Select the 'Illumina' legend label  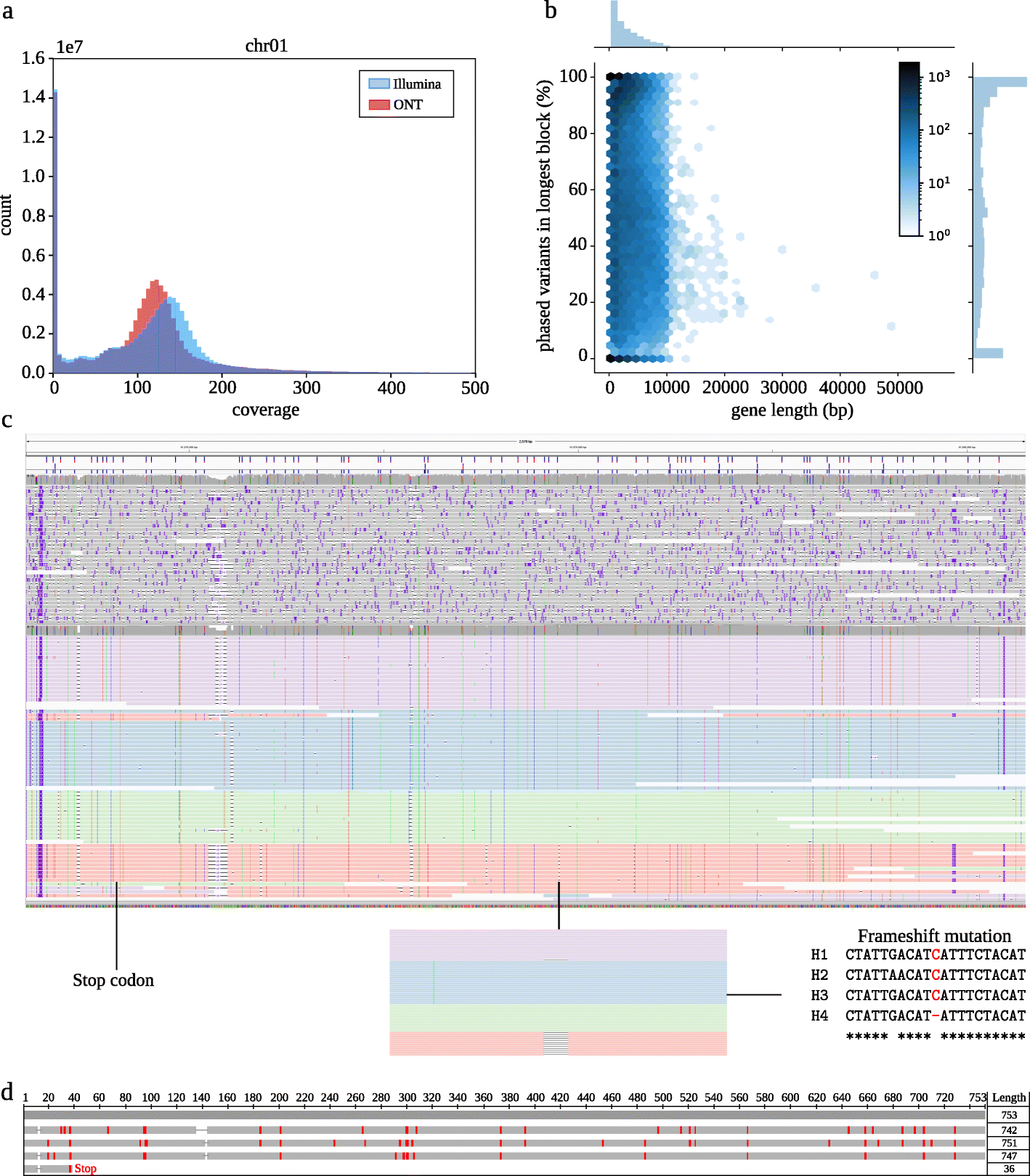(417, 84)
